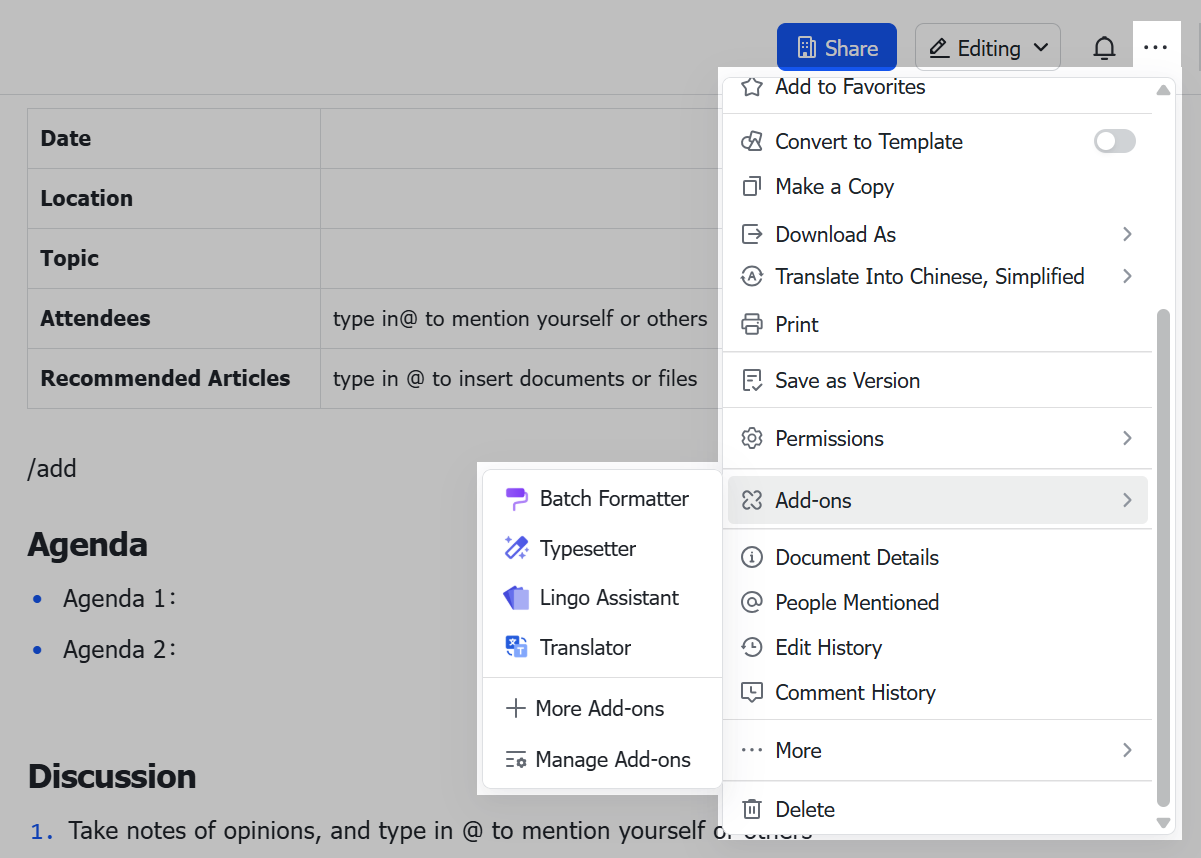Click the Typesetter magic wand icon
Image resolution: width=1201 pixels, height=858 pixels.
click(x=516, y=548)
